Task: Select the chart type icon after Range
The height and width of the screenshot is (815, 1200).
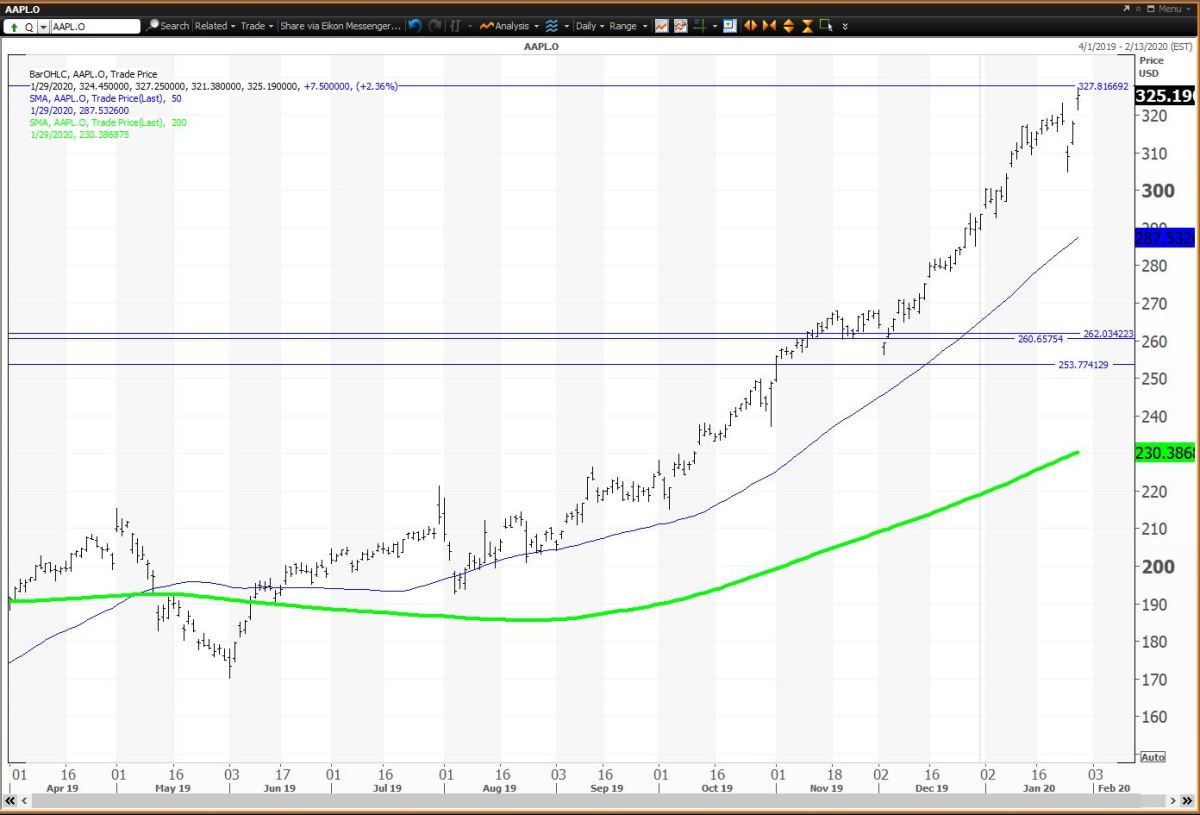Action: tap(662, 26)
